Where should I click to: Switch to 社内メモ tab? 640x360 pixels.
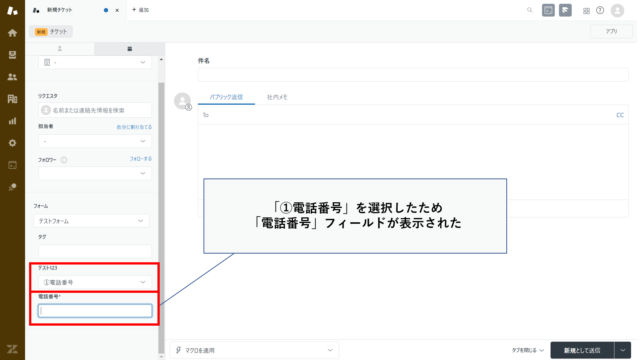click(277, 97)
